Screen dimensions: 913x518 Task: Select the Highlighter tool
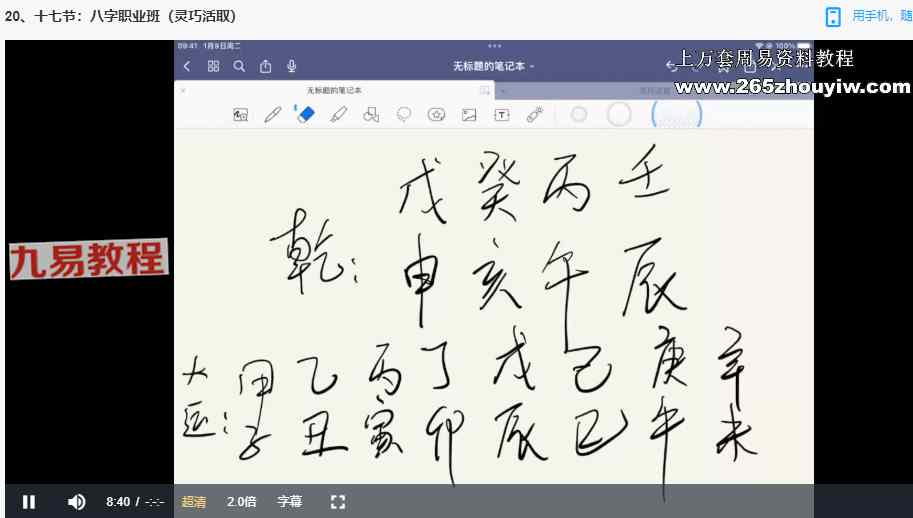coord(338,115)
